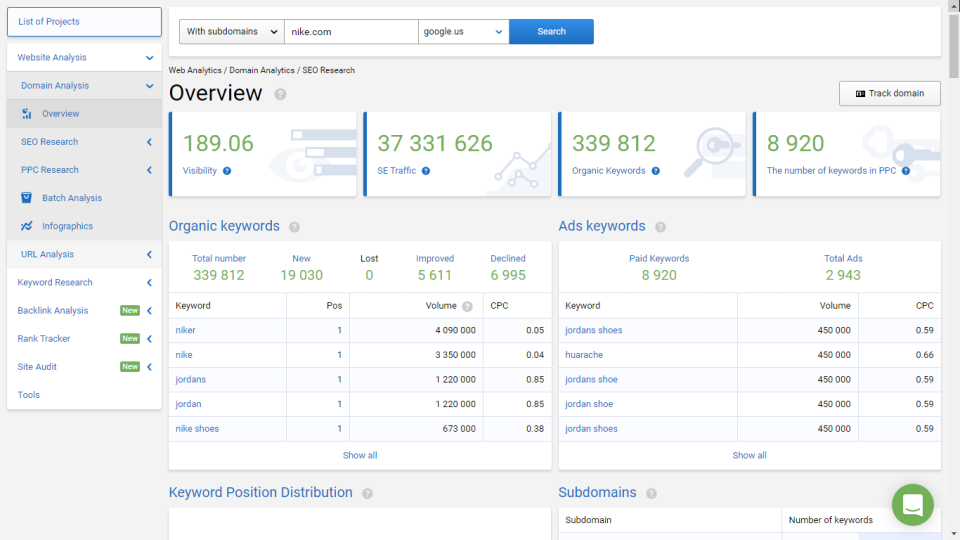Open the 'With subdomains' dropdown

[232, 32]
